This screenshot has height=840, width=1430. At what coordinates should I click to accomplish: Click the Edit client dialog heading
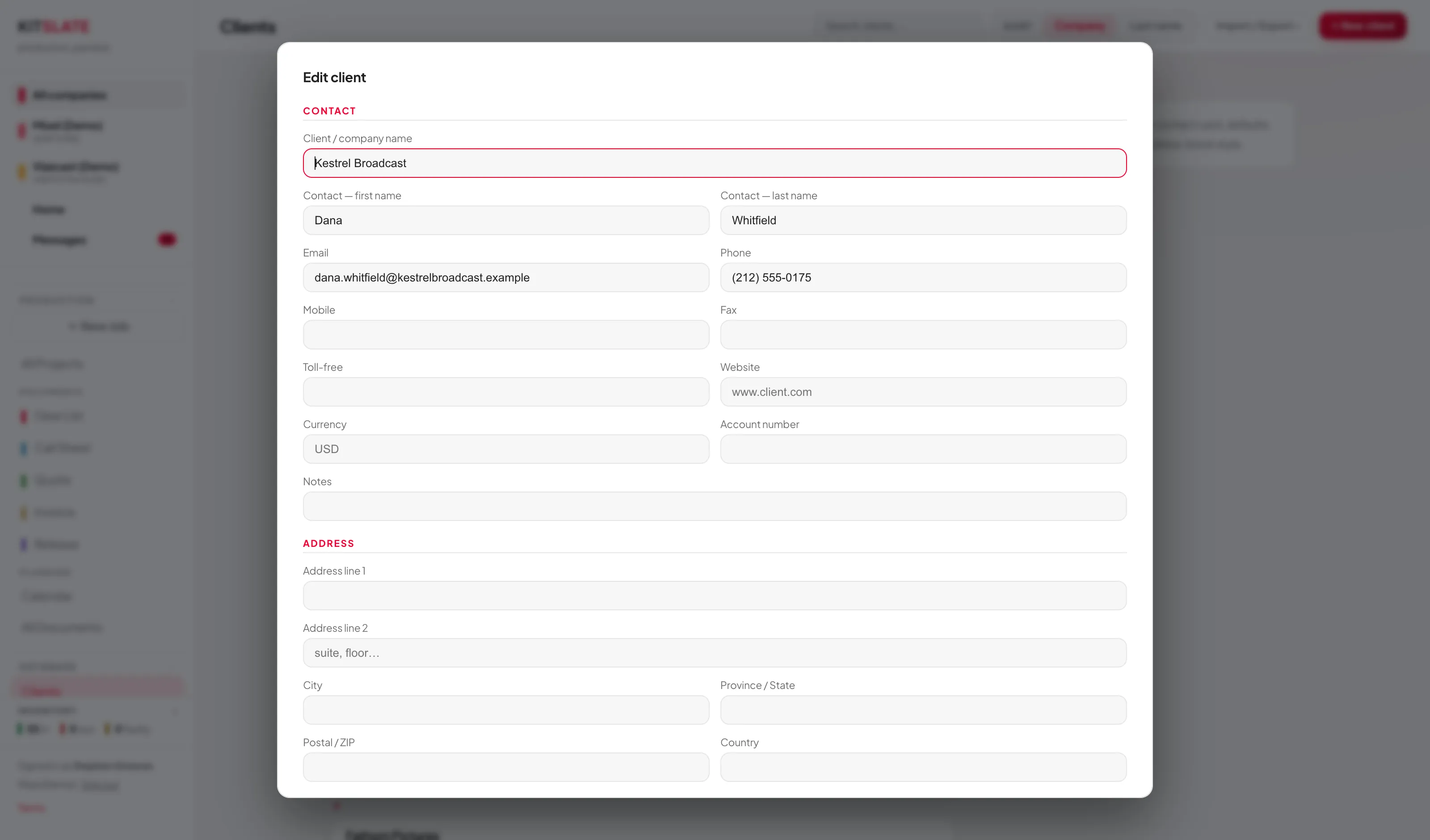(x=334, y=77)
